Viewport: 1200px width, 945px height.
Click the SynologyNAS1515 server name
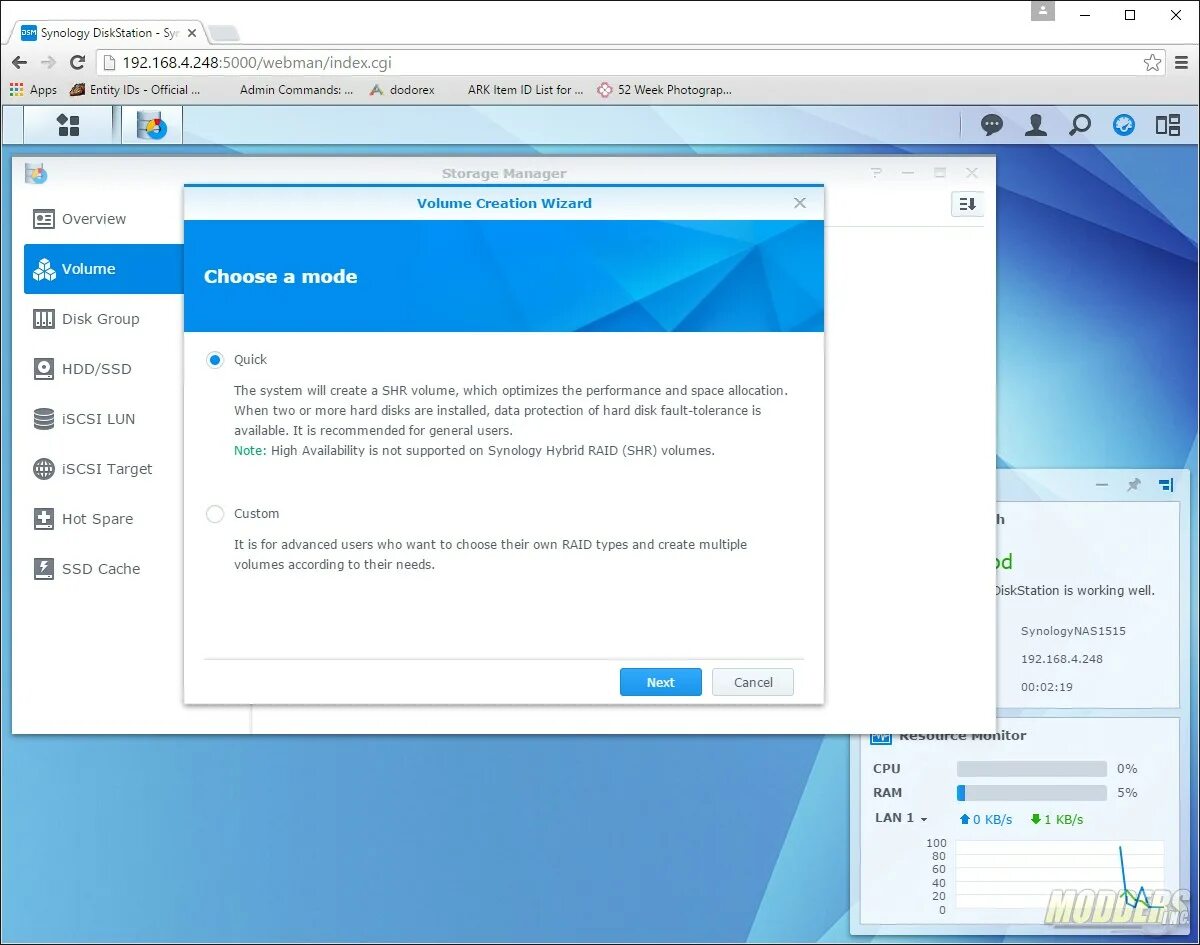click(x=1073, y=632)
